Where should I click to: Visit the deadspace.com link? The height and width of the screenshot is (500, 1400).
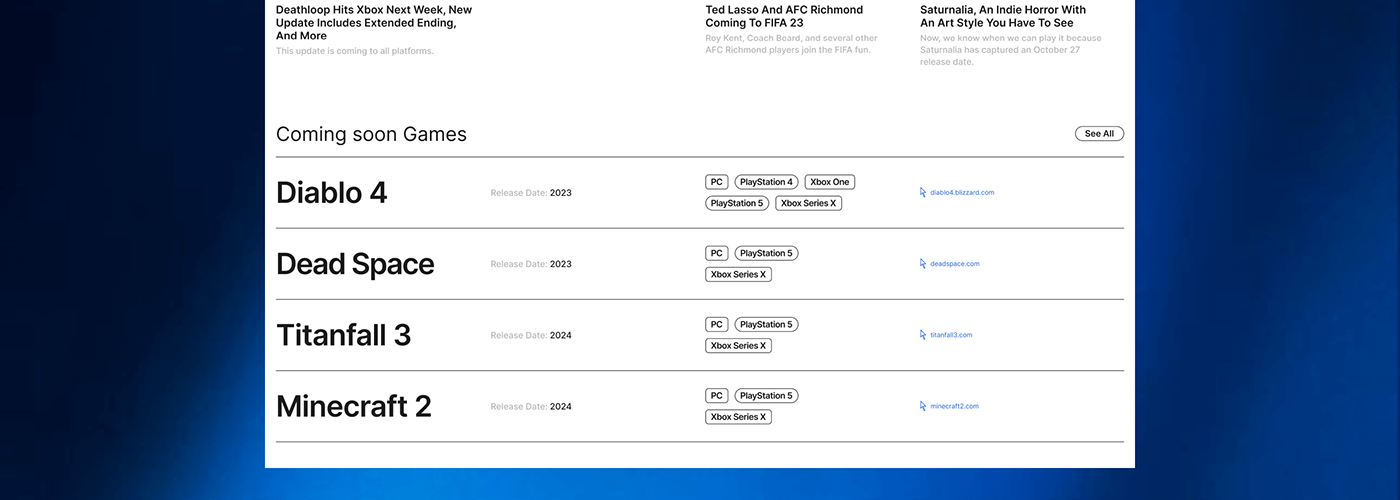point(955,264)
